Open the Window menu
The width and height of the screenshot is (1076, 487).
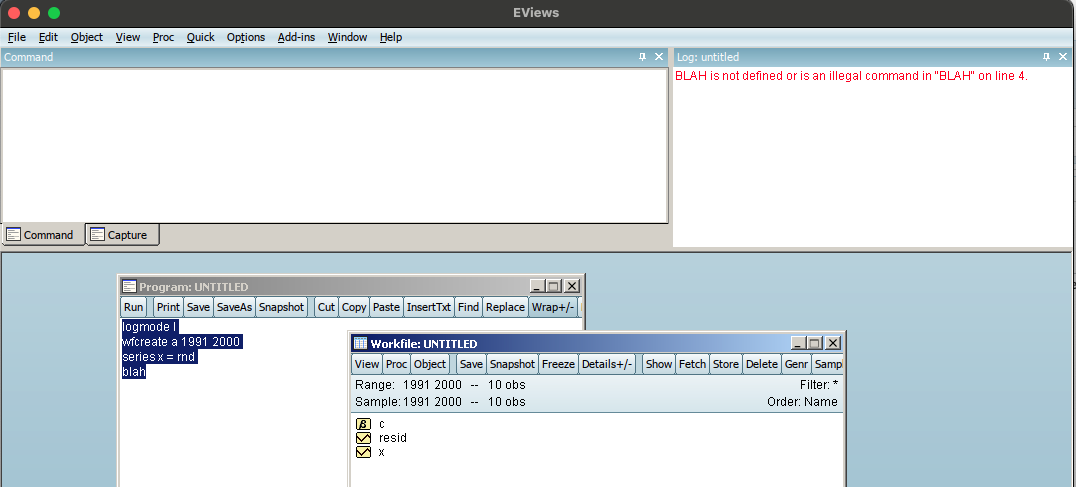pos(347,37)
